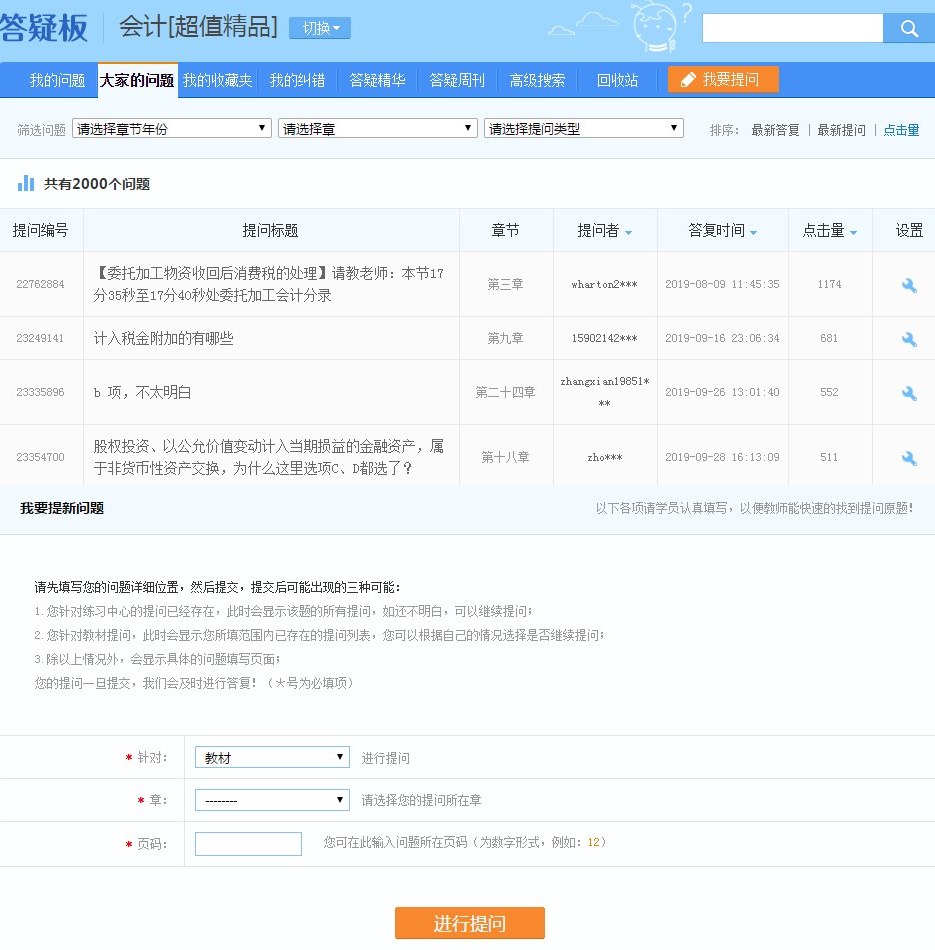Click the search magnifier icon
The image size is (935, 950).
click(908, 29)
